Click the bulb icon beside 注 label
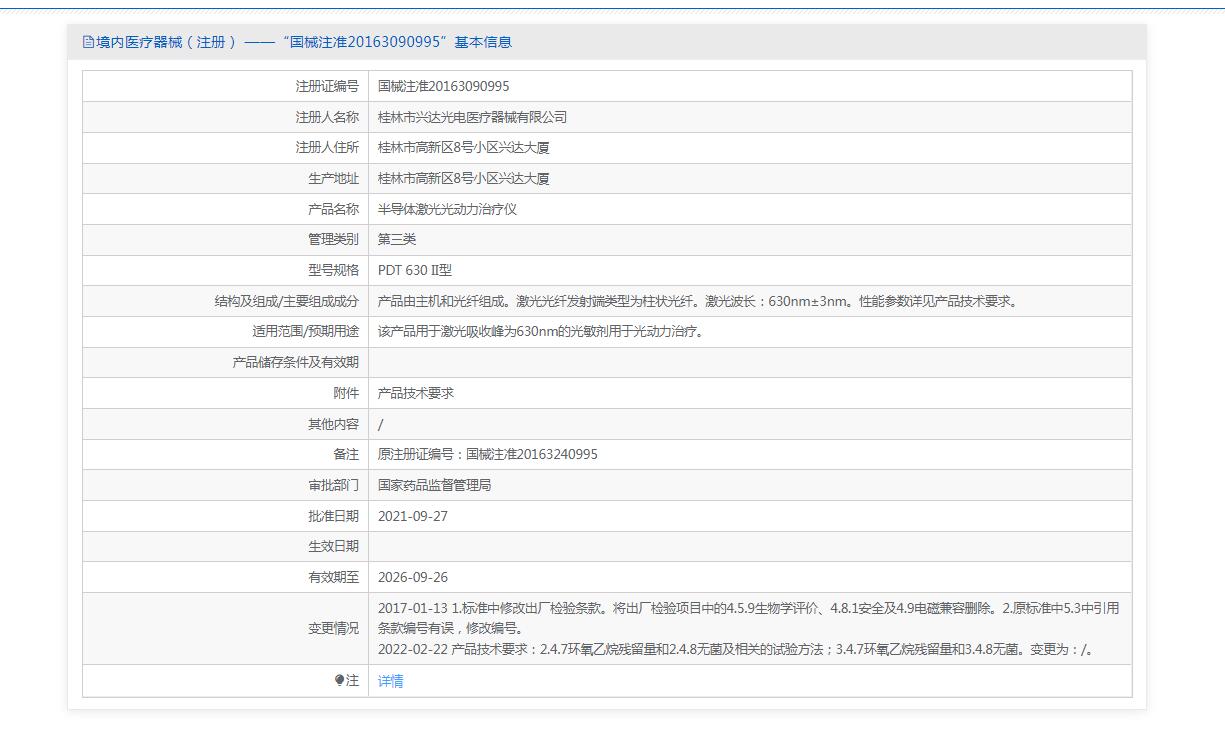 pos(340,681)
